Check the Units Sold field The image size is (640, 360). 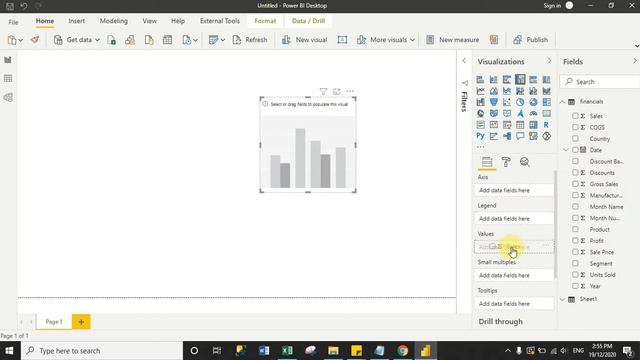[x=575, y=275]
